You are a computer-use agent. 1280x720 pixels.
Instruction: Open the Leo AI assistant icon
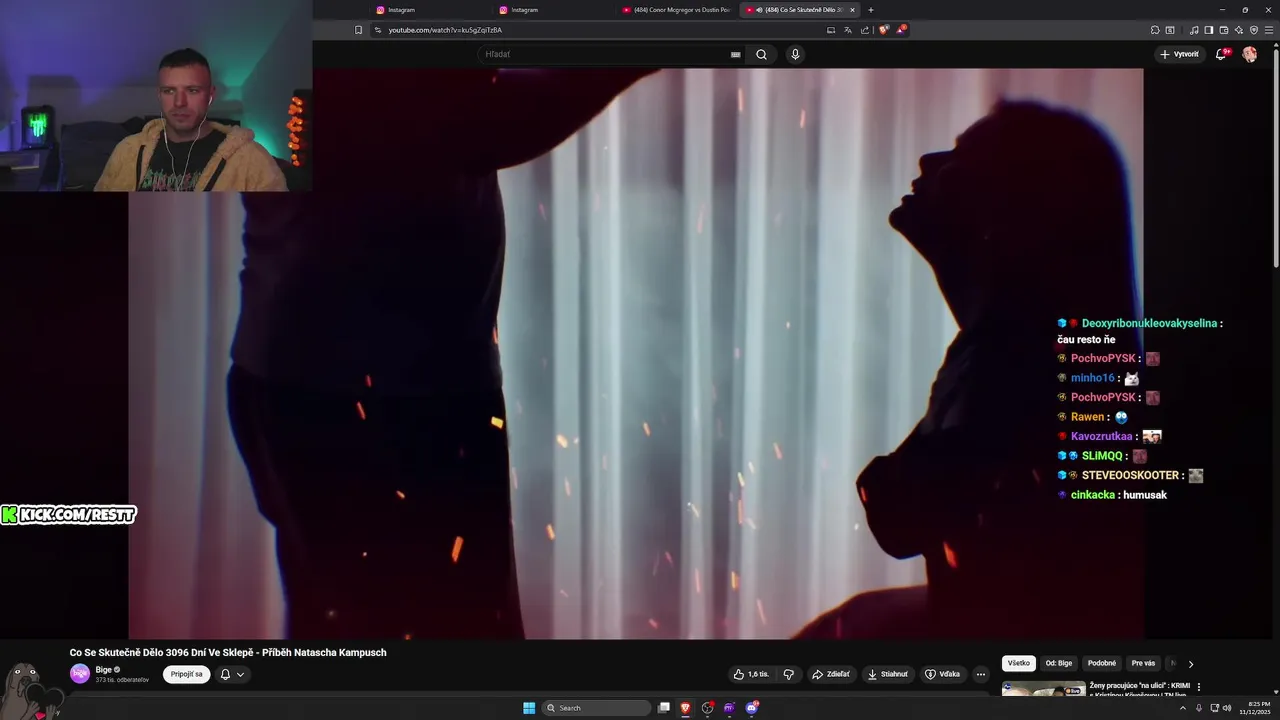[1239, 30]
